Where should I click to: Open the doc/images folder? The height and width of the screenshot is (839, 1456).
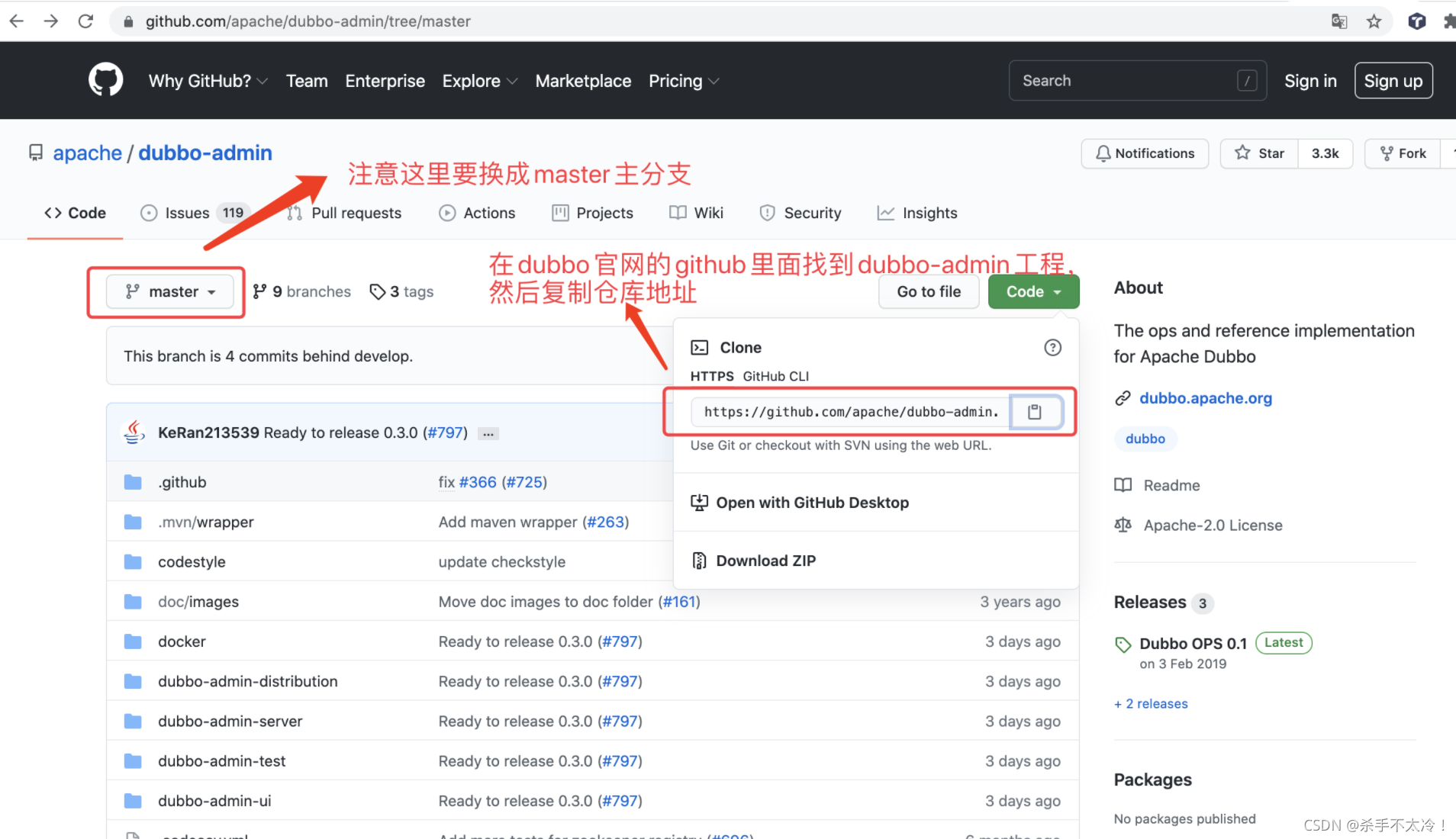click(198, 602)
